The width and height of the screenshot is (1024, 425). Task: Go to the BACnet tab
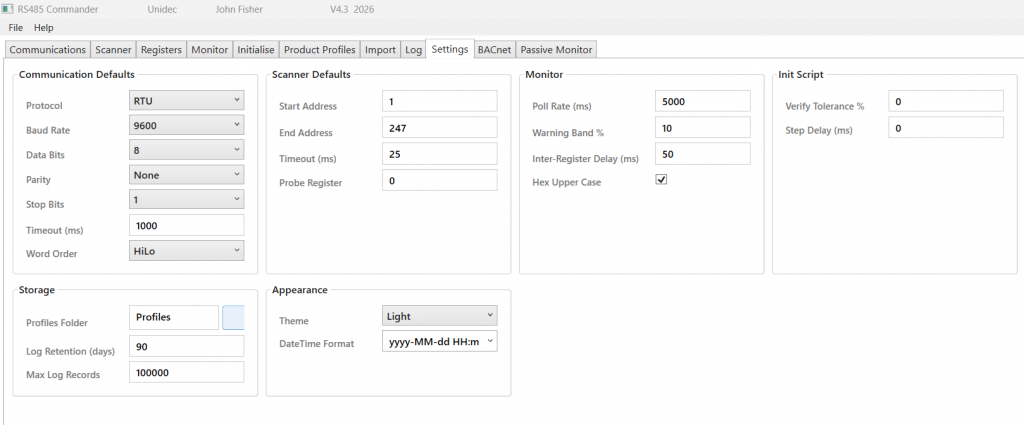tap(495, 49)
